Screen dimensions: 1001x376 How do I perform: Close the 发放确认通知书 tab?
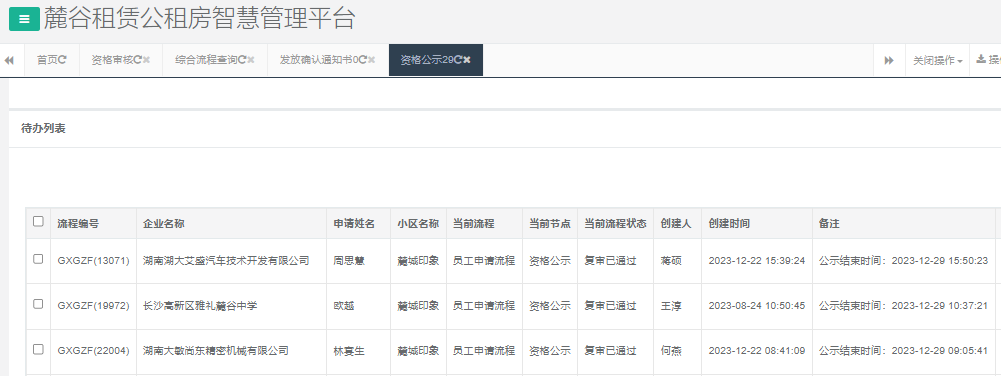point(372,60)
